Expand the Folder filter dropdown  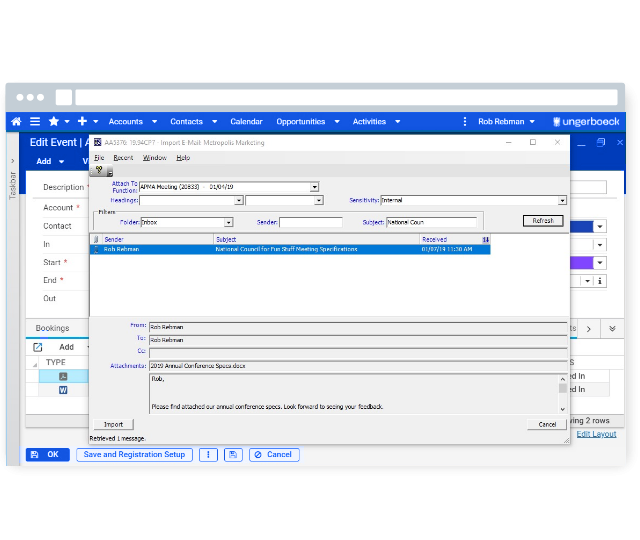coord(228,222)
